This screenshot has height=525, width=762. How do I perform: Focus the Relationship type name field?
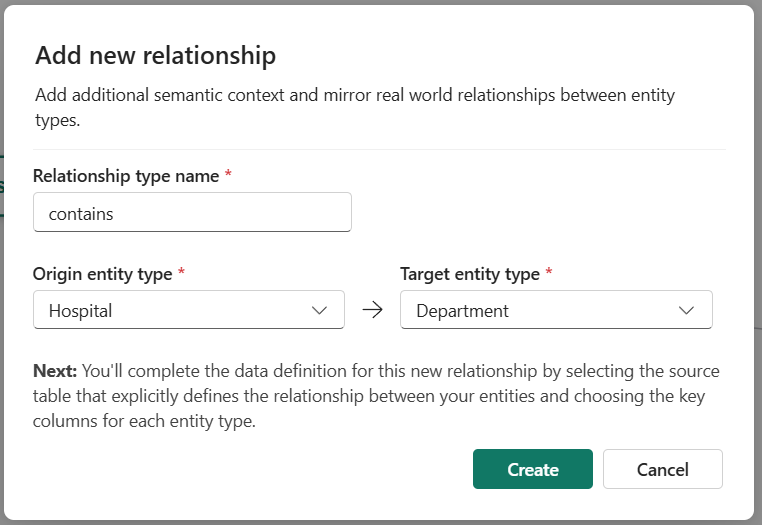(x=192, y=212)
